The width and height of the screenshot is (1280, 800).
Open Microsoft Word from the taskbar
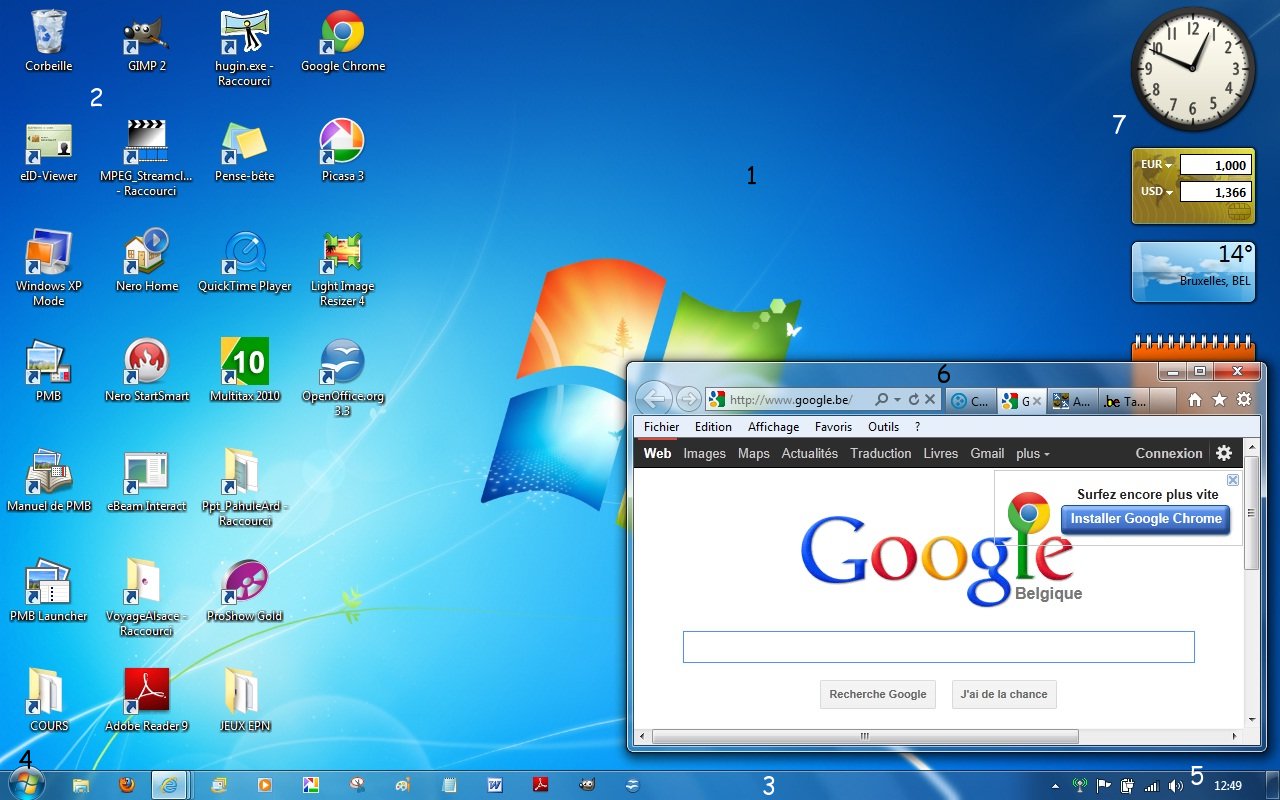point(495,785)
